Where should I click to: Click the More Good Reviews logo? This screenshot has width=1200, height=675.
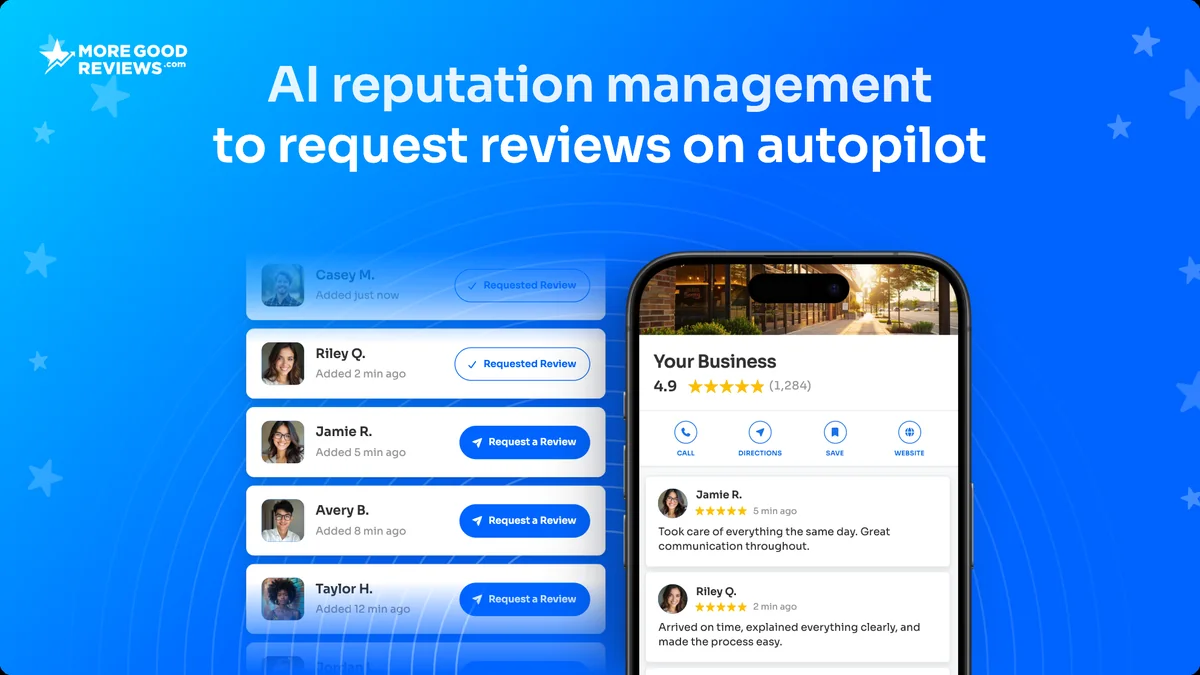[x=113, y=57]
